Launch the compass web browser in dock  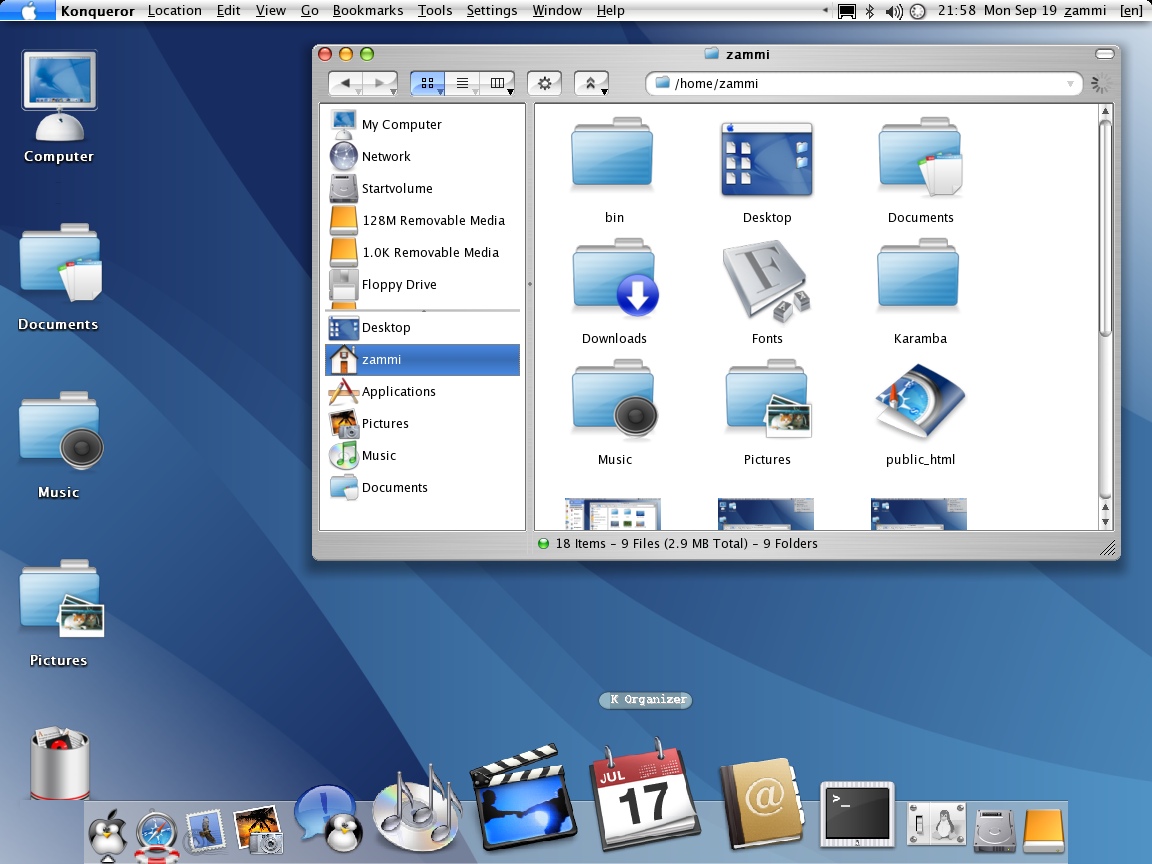click(x=156, y=835)
